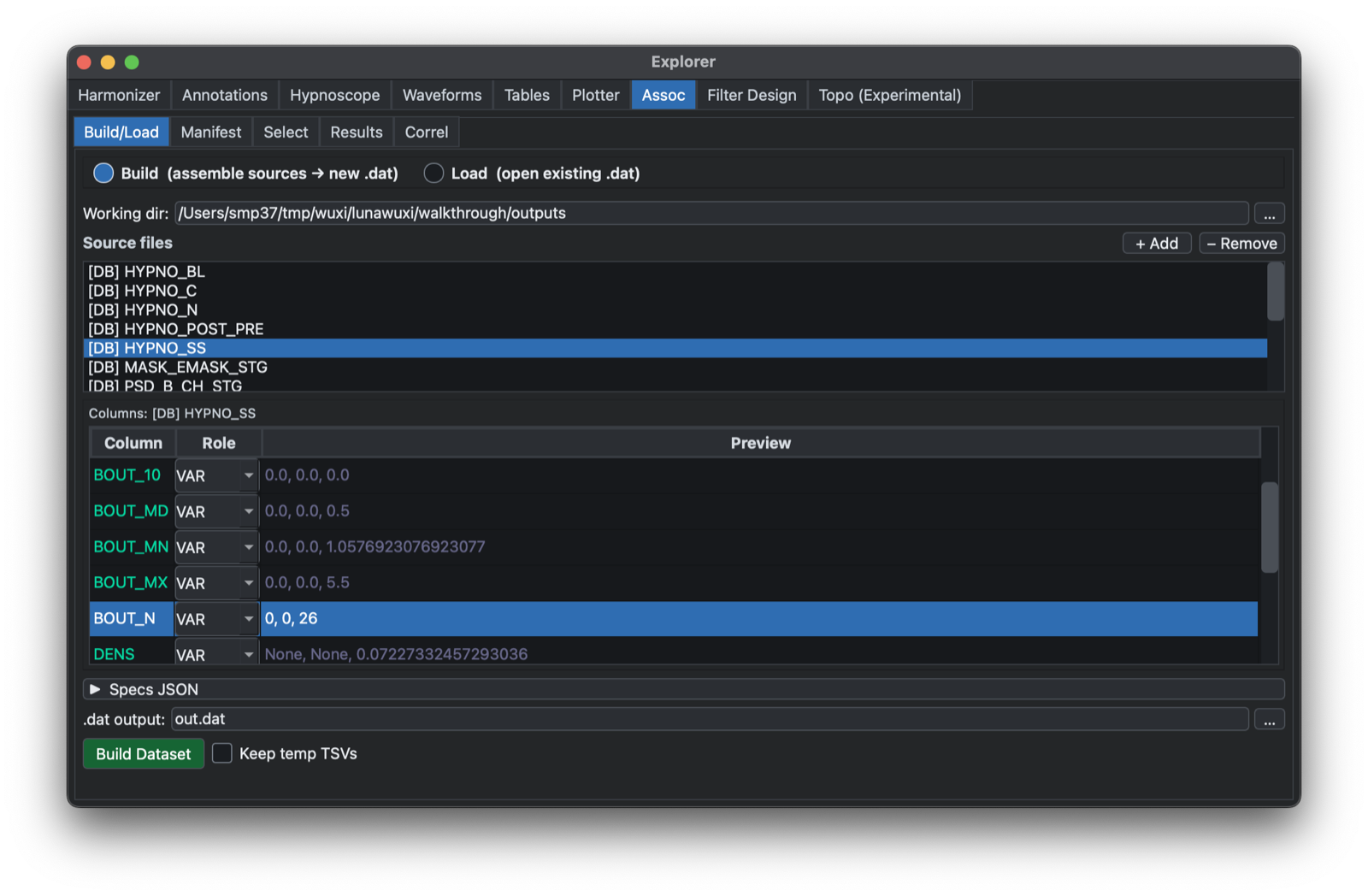The height and width of the screenshot is (896, 1368).
Task: Open the Role dropdown for BOUT_10
Action: 216,475
